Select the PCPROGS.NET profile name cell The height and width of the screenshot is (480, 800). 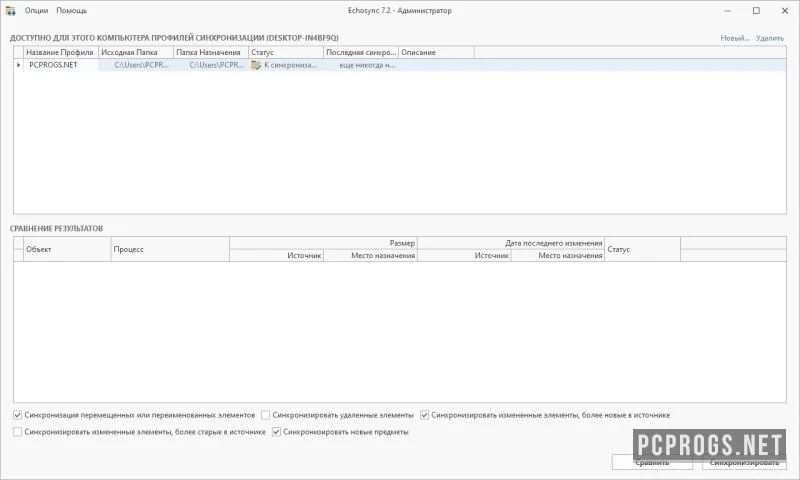pyautogui.click(x=61, y=65)
